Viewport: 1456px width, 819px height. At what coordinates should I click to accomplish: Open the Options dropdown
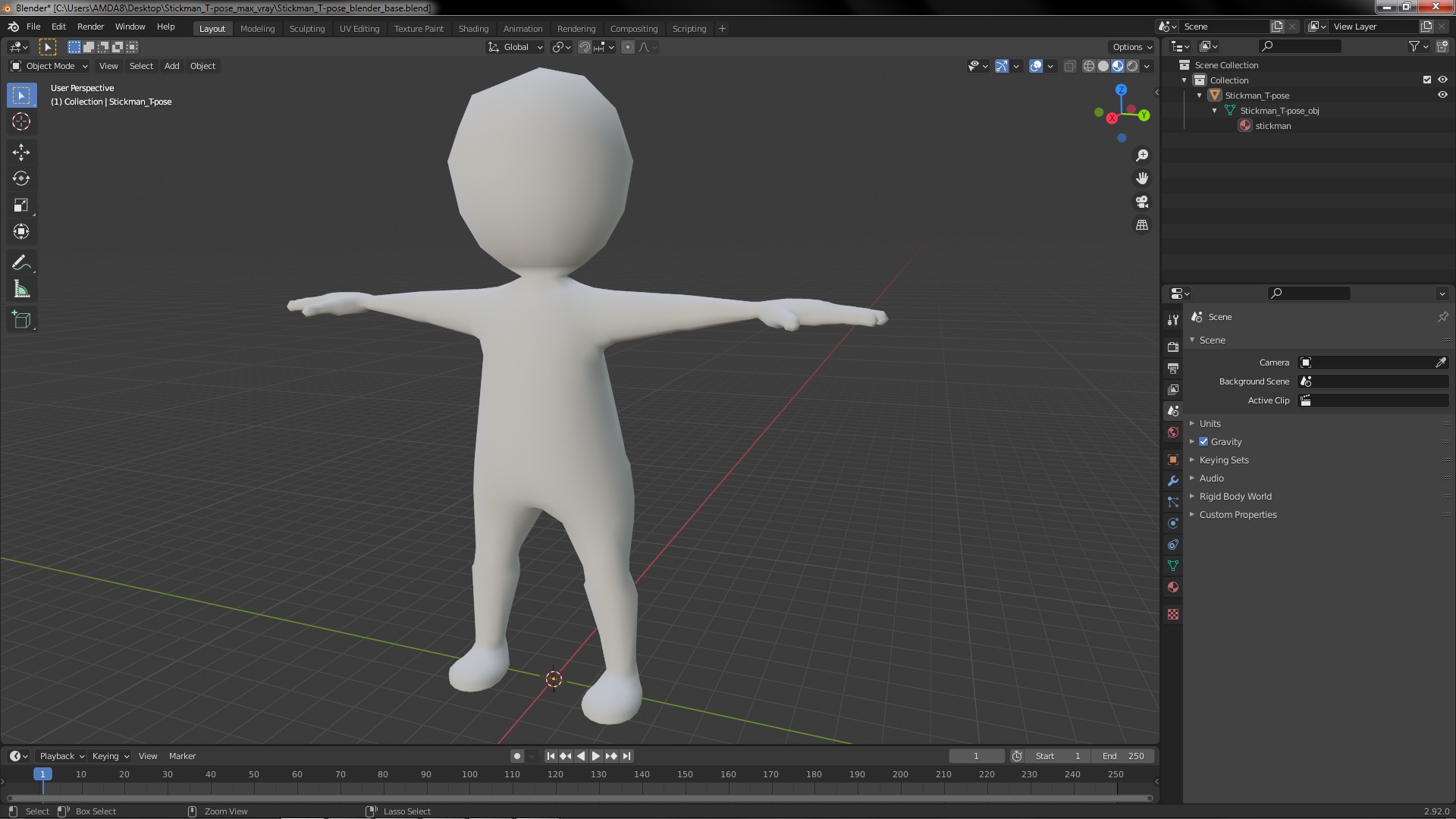coord(1131,47)
